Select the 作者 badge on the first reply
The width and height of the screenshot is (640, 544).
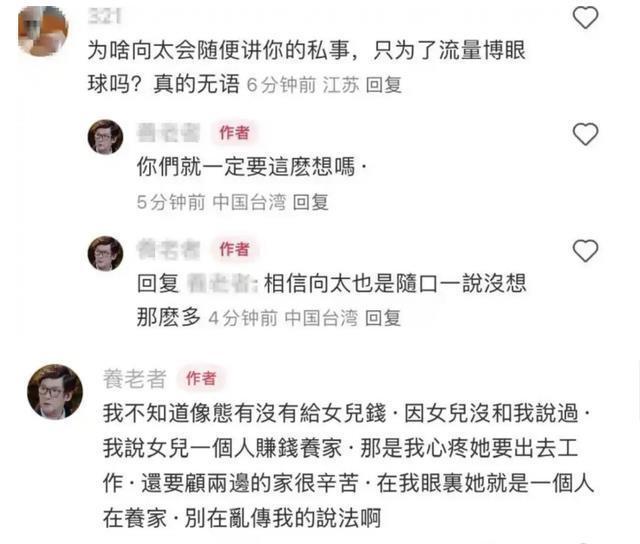(234, 133)
